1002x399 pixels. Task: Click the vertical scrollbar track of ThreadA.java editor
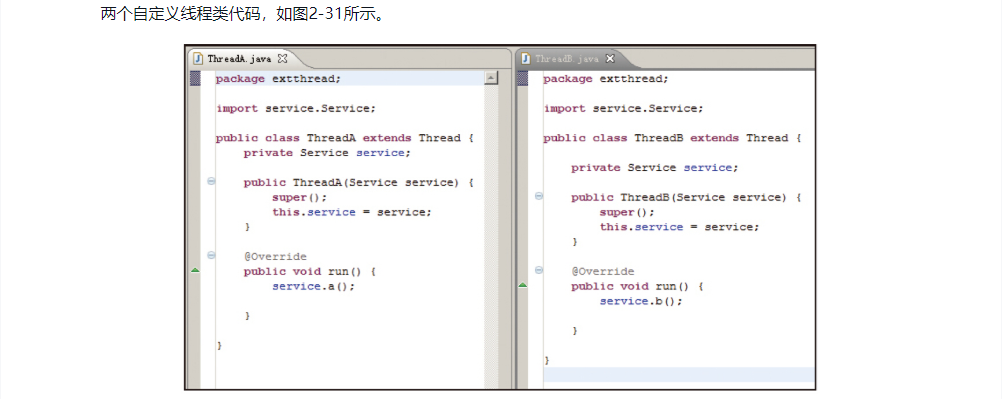tap(491, 237)
